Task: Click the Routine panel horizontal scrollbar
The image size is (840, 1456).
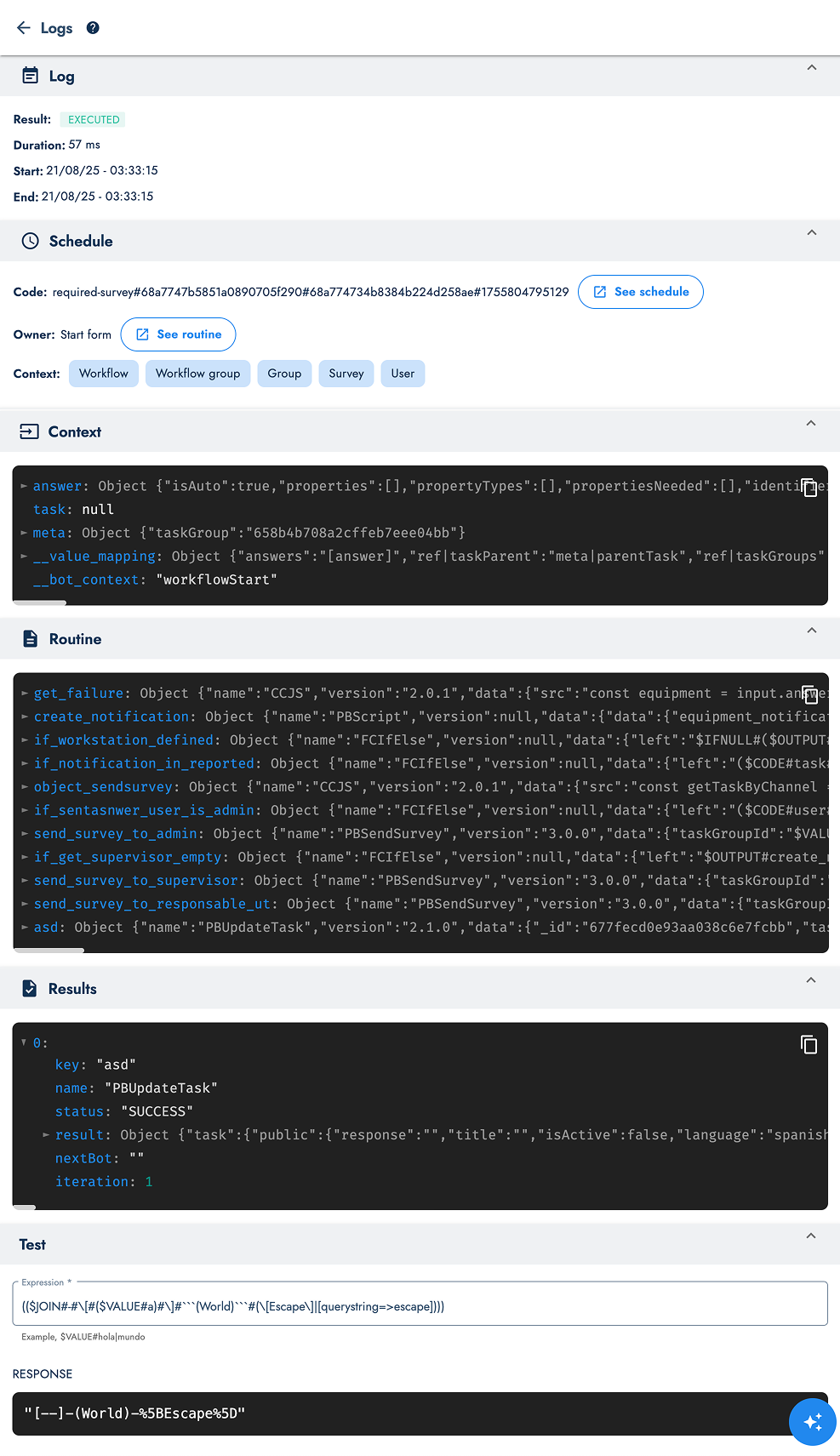Action: coord(49,950)
